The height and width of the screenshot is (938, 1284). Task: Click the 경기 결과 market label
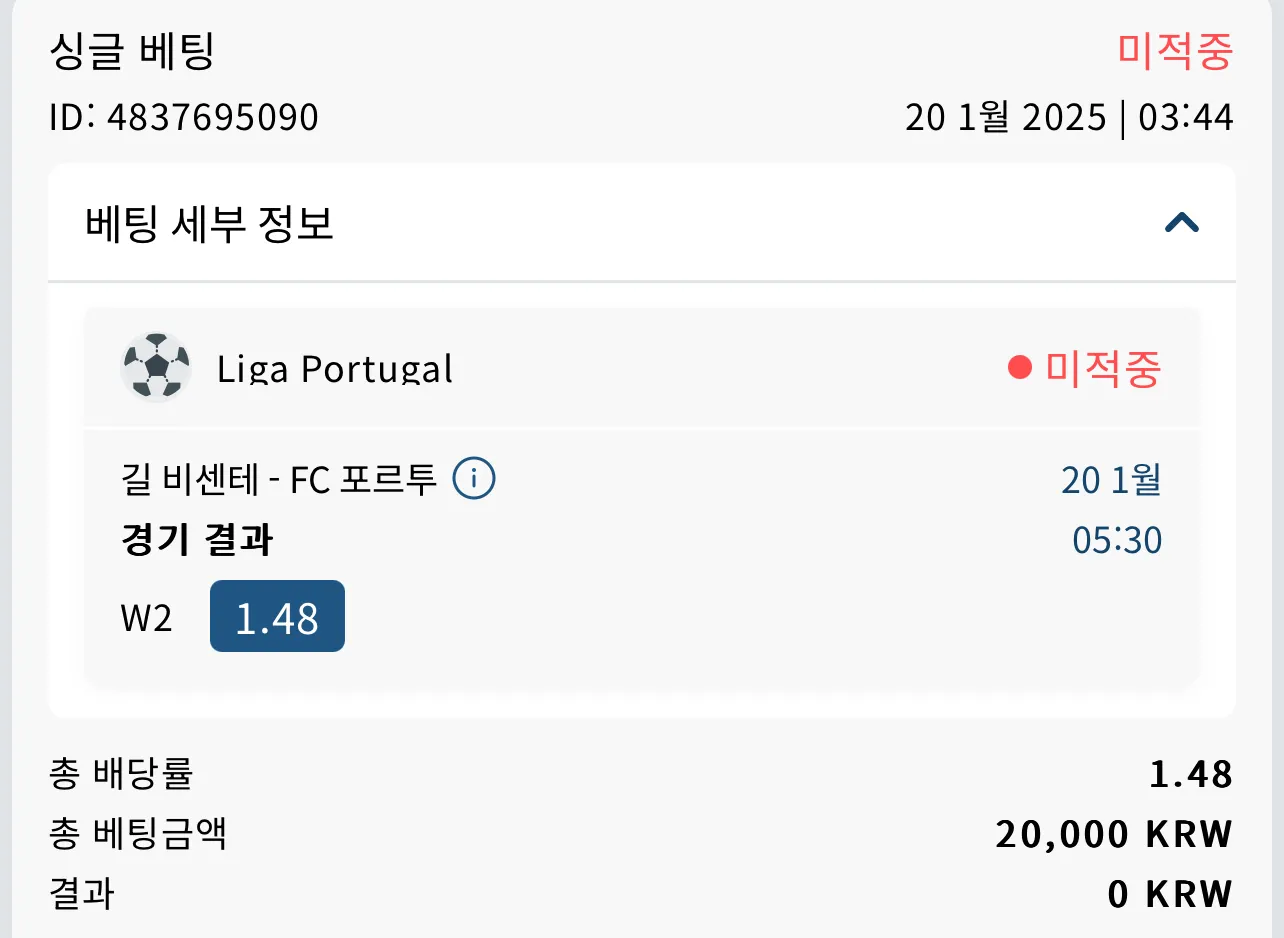[197, 541]
